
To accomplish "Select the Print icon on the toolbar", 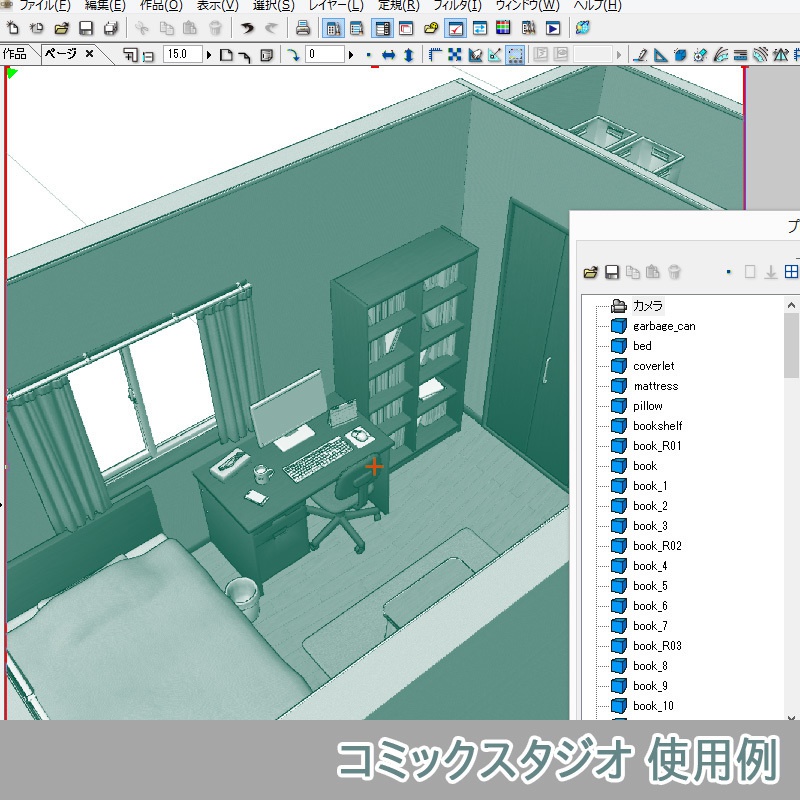I will [304, 31].
